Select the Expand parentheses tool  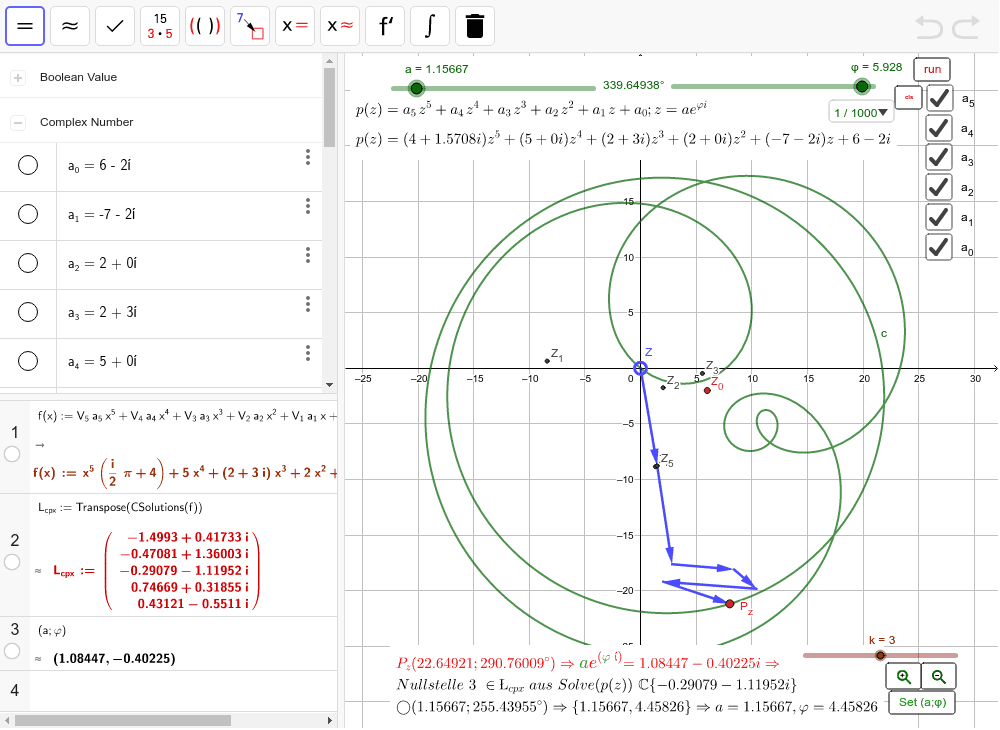[205, 26]
